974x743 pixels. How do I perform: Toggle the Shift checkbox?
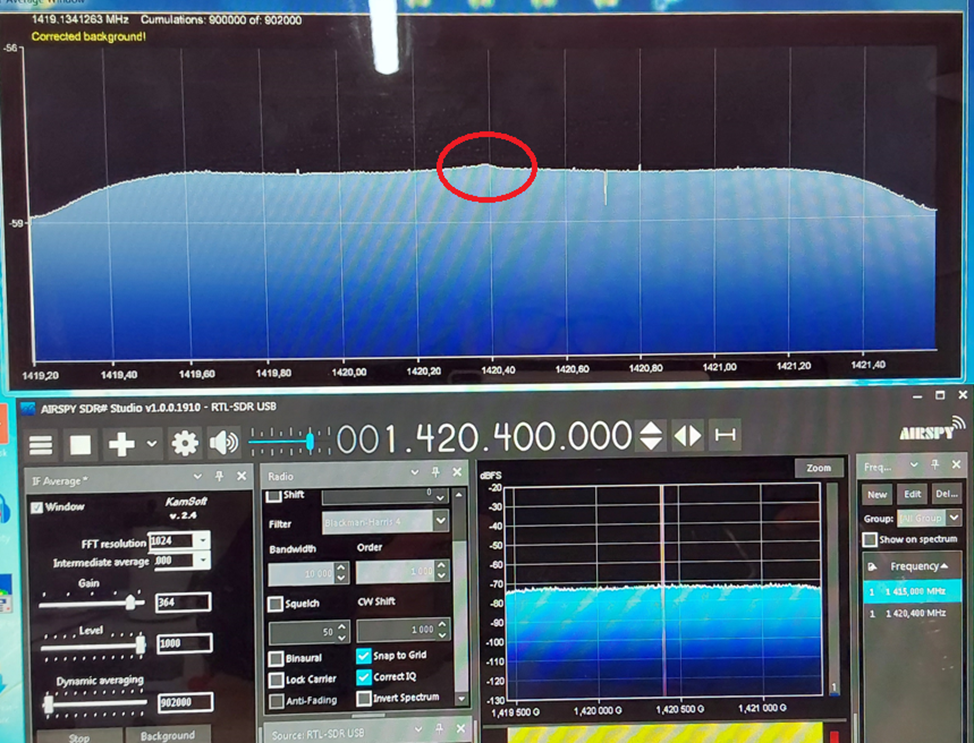[273, 496]
